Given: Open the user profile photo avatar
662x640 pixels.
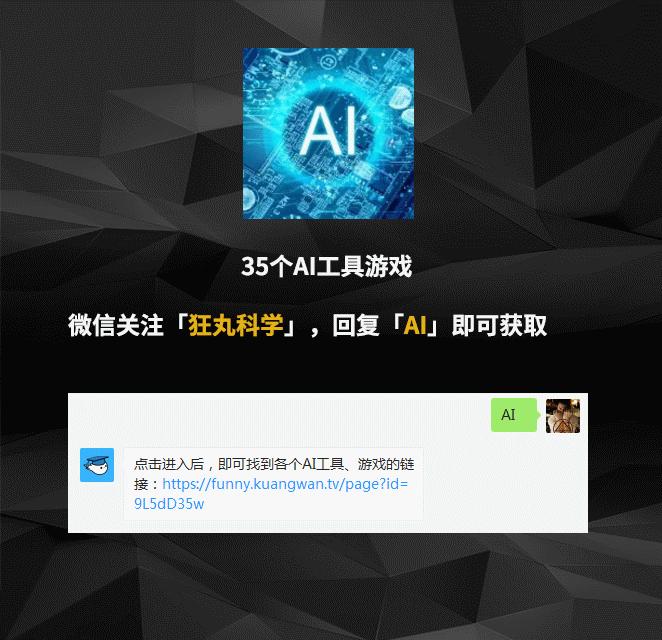Looking at the screenshot, I should pos(563,415).
